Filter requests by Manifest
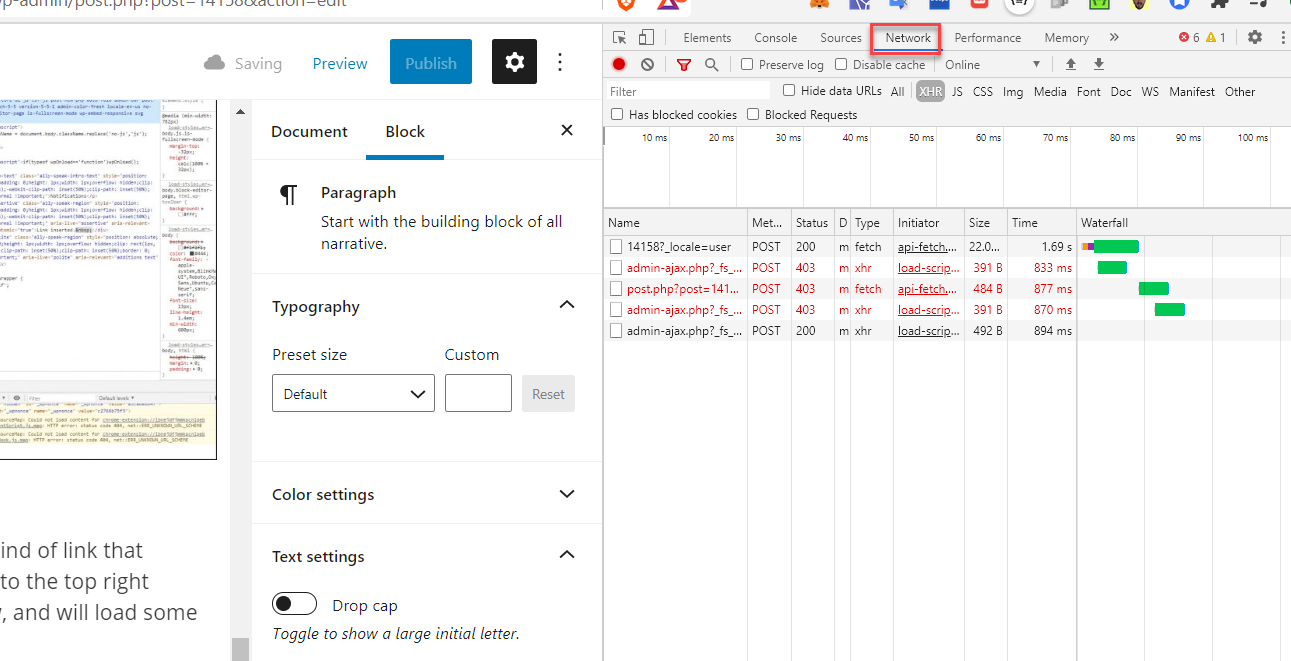Screen dimensions: 1291x661 (x=1192, y=91)
